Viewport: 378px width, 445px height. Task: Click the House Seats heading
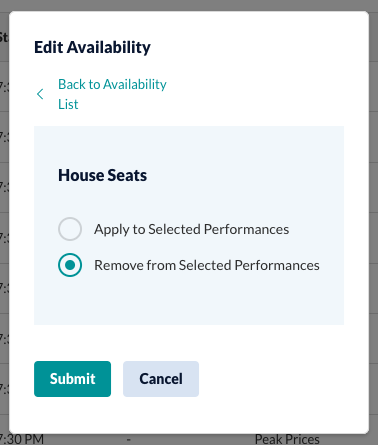pyautogui.click(x=102, y=175)
